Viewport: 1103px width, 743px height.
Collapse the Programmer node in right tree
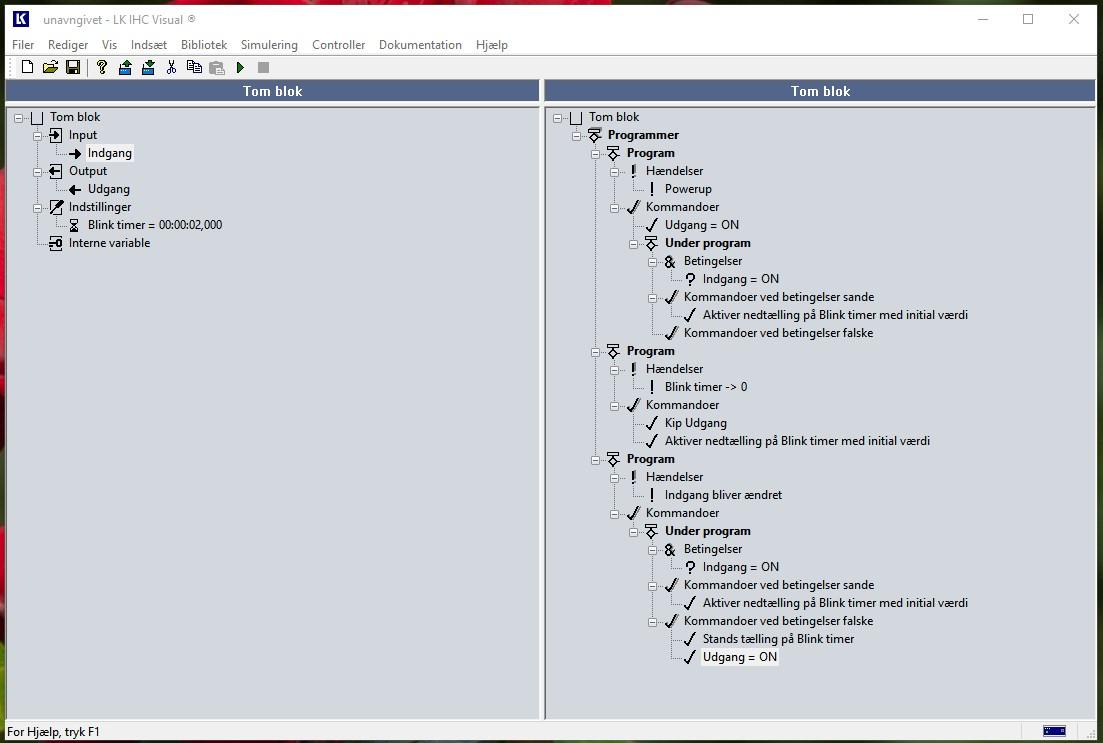[x=577, y=135]
